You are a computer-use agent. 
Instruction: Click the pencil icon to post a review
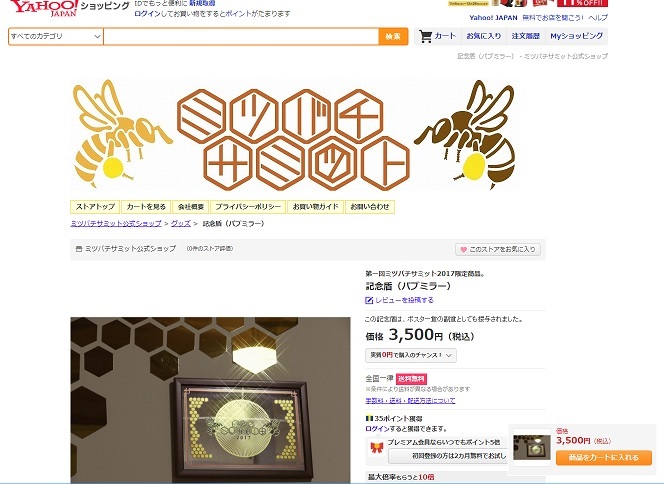click(369, 300)
